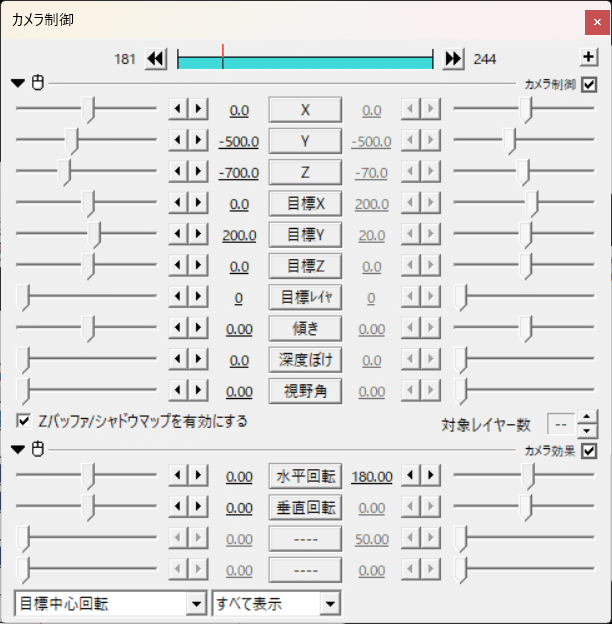The height and width of the screenshot is (624, 612).
Task: Decrease 対象レイヤー数 with down spinner
Action: (587, 431)
